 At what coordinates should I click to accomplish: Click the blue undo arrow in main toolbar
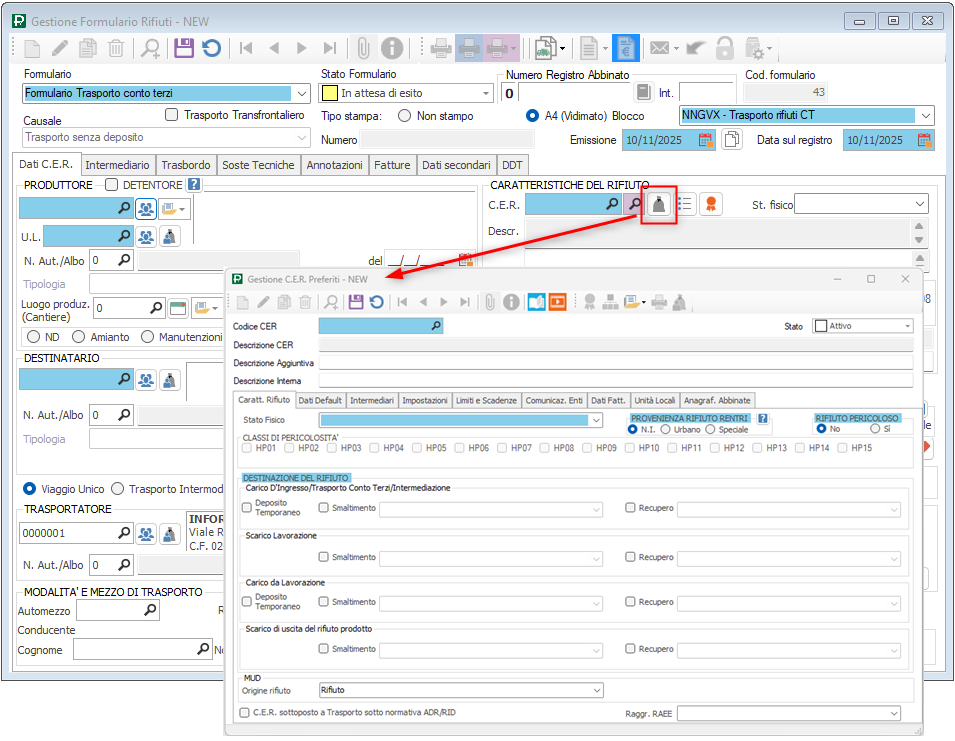[x=211, y=47]
